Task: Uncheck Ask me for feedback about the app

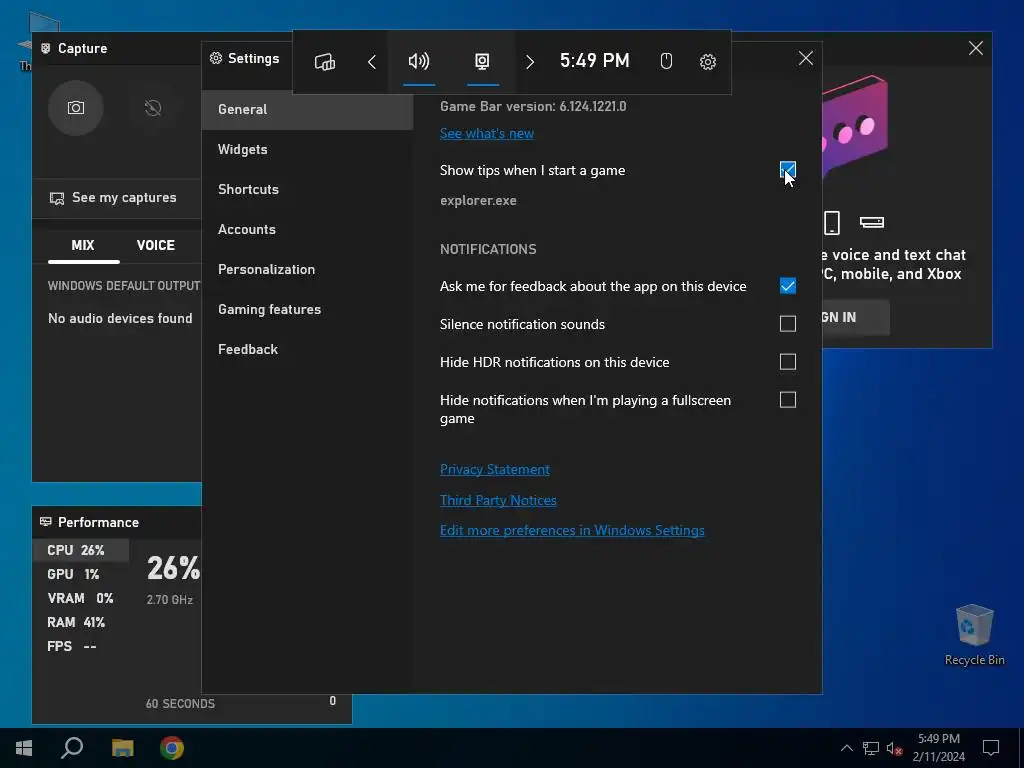Action: pos(788,286)
